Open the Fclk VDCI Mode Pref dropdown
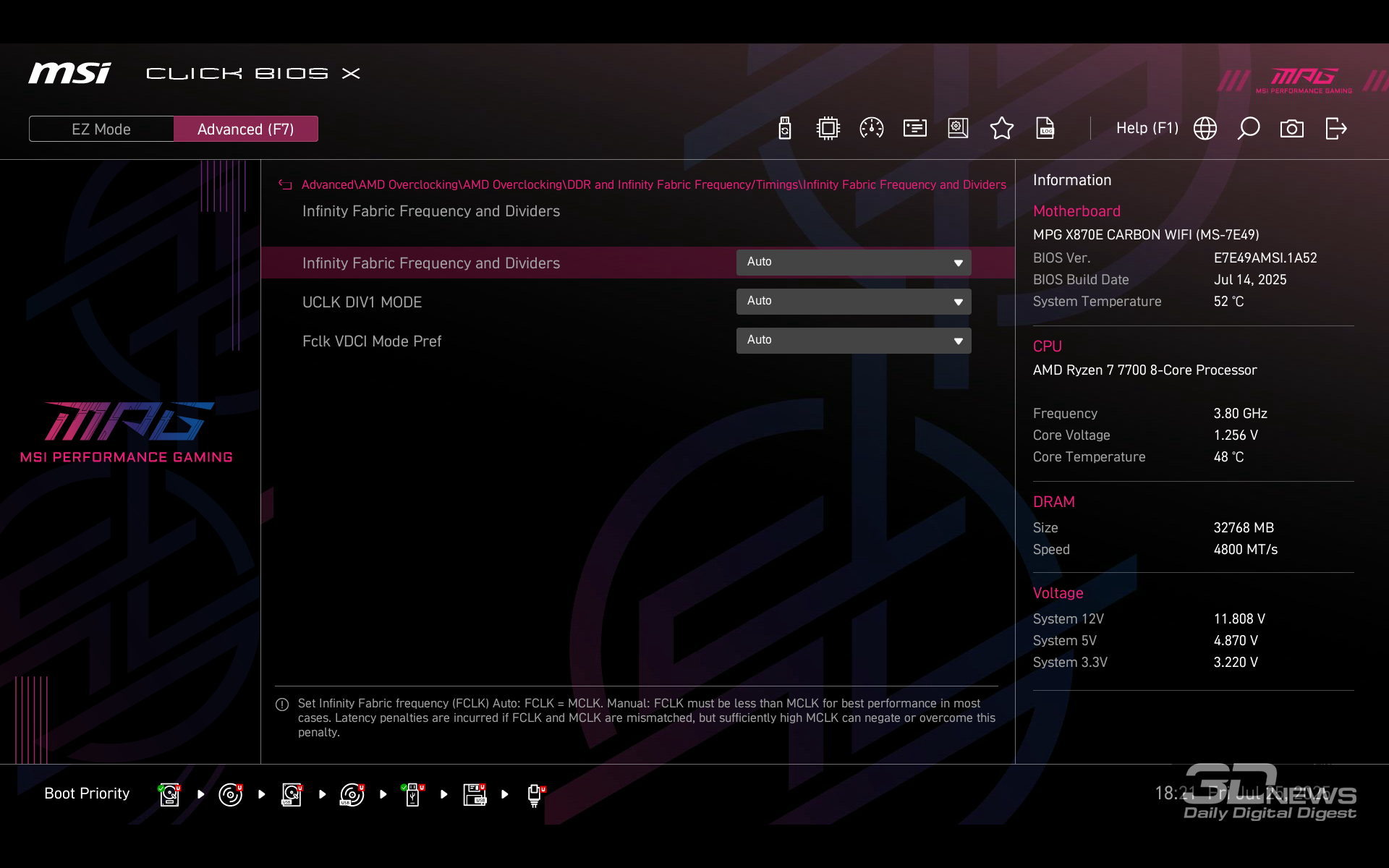The height and width of the screenshot is (868, 1389). 854,341
